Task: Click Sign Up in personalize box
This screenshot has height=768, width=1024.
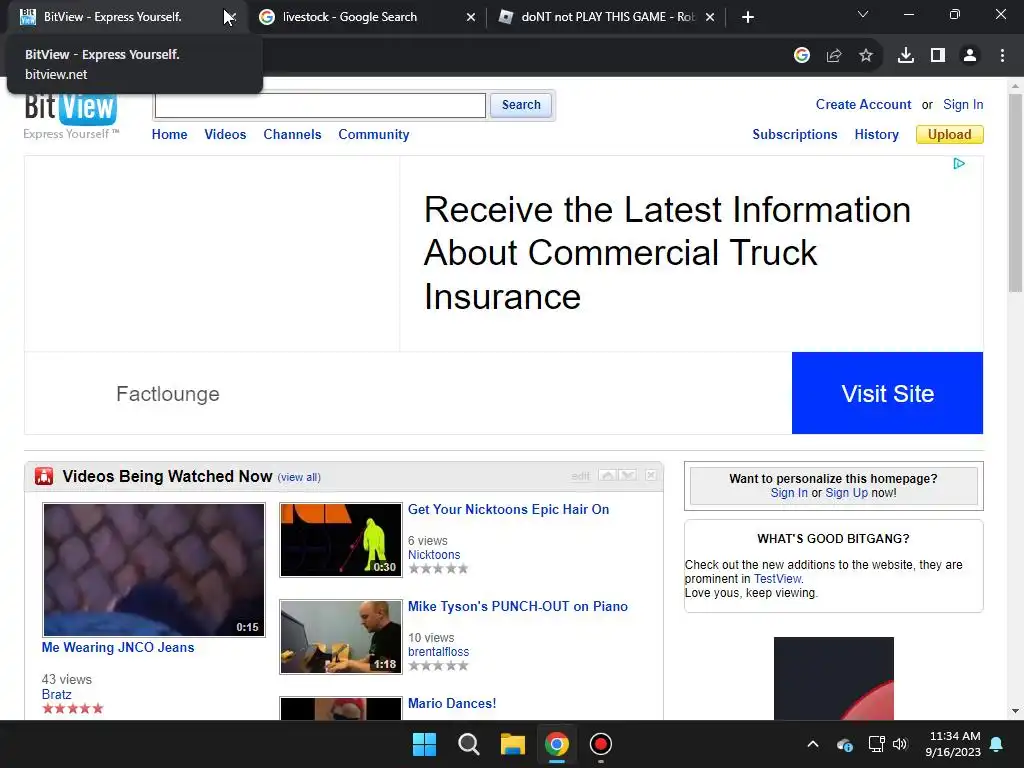Action: (x=846, y=493)
